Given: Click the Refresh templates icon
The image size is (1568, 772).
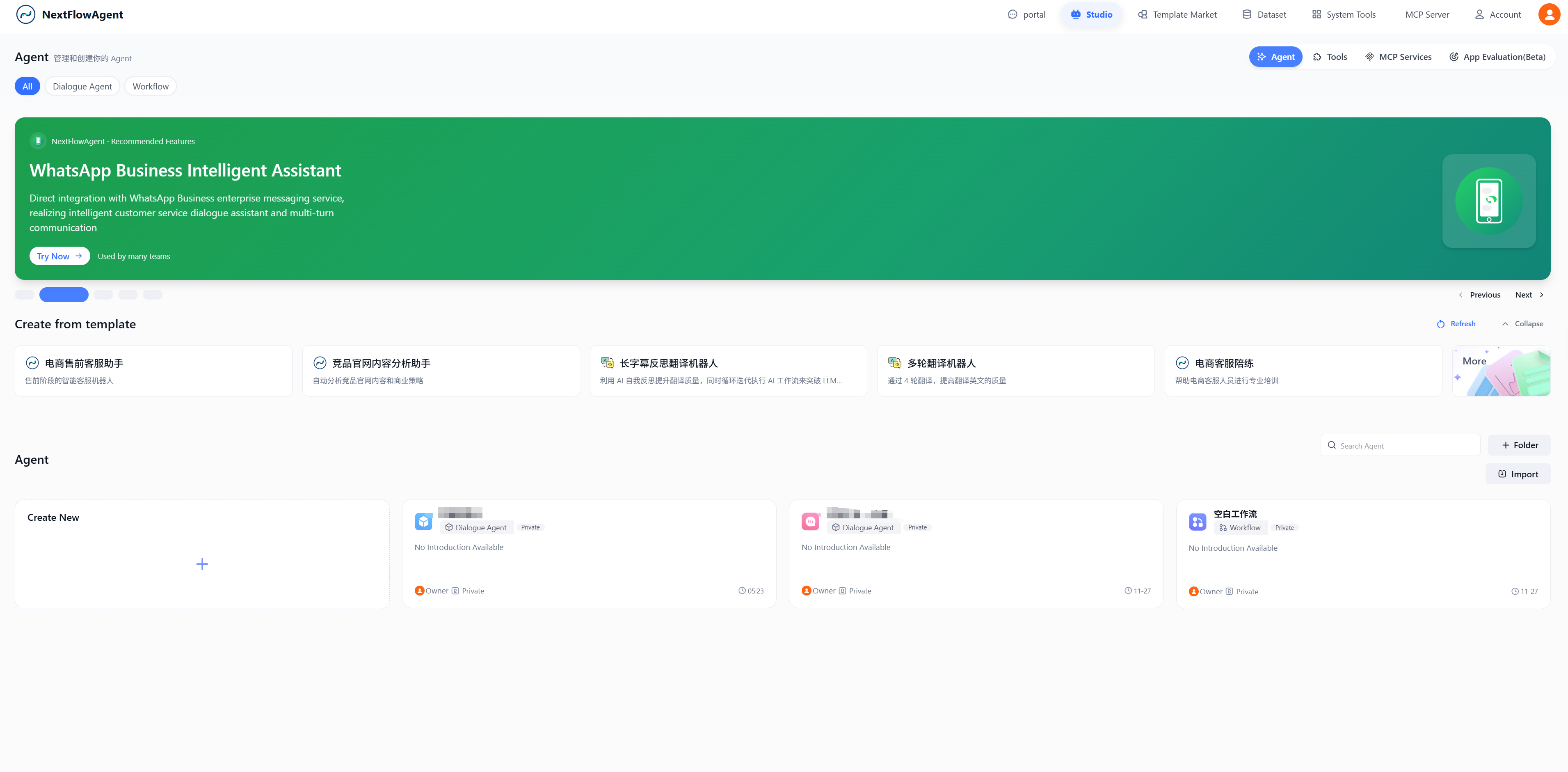Looking at the screenshot, I should click(1441, 324).
